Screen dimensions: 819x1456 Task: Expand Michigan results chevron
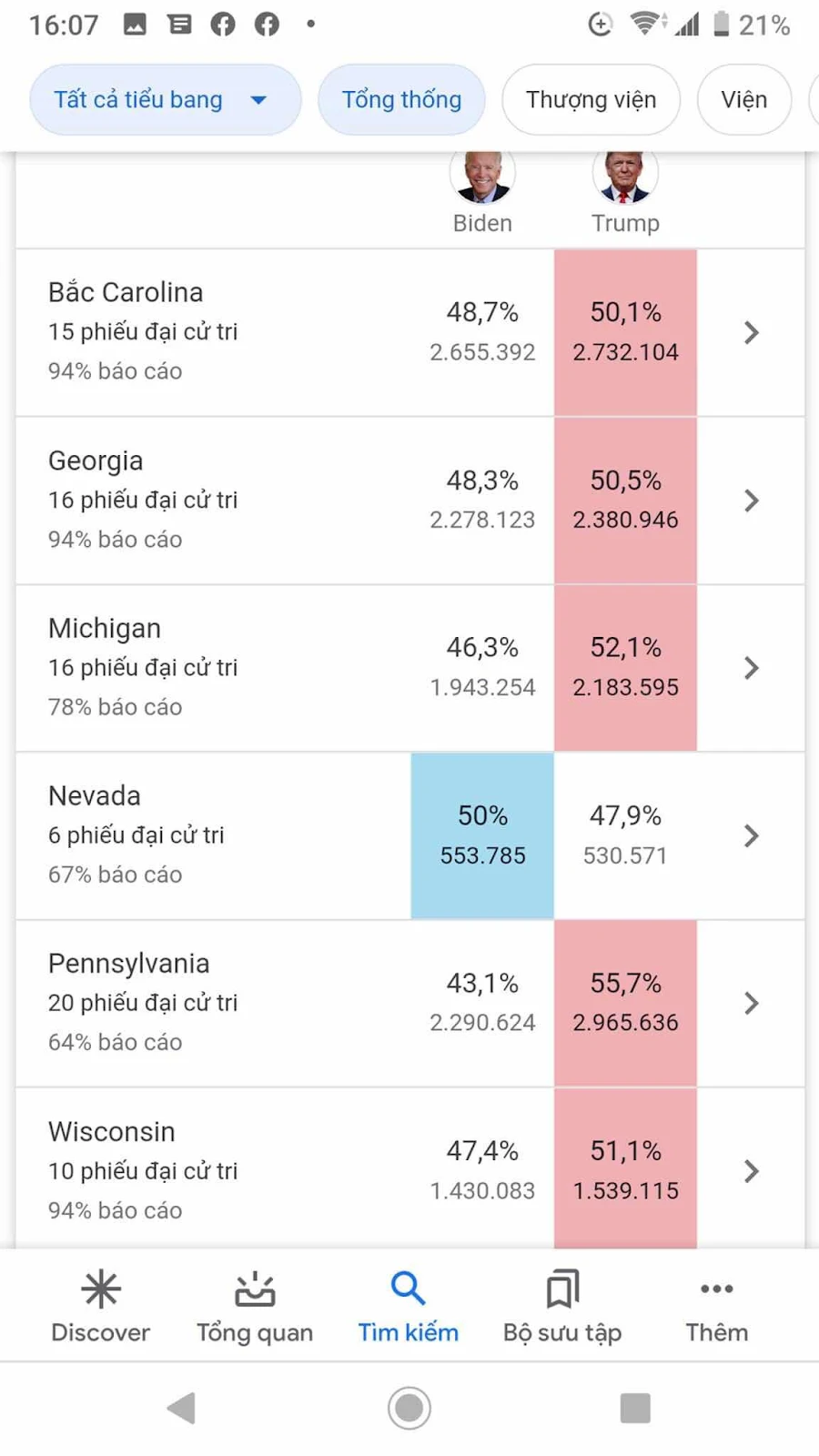[x=751, y=668]
